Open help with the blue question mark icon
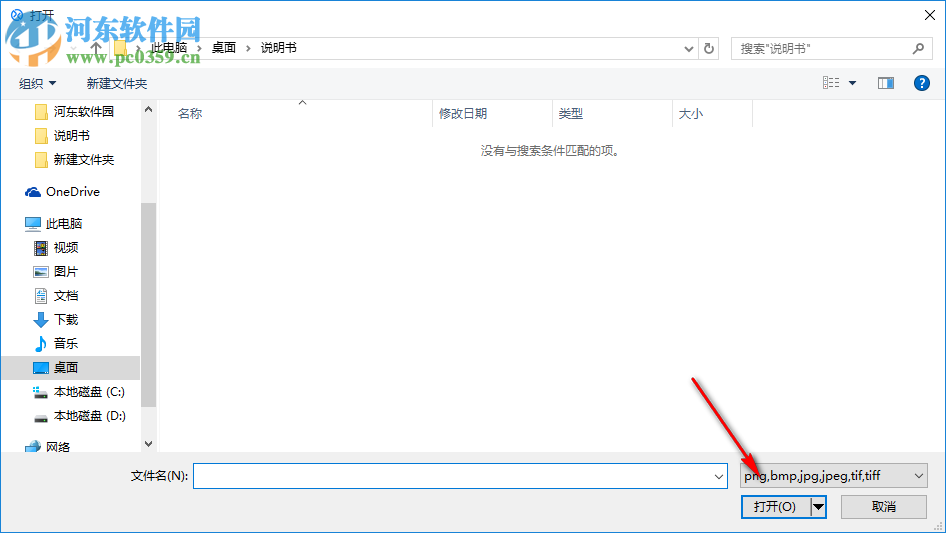 pos(921,83)
